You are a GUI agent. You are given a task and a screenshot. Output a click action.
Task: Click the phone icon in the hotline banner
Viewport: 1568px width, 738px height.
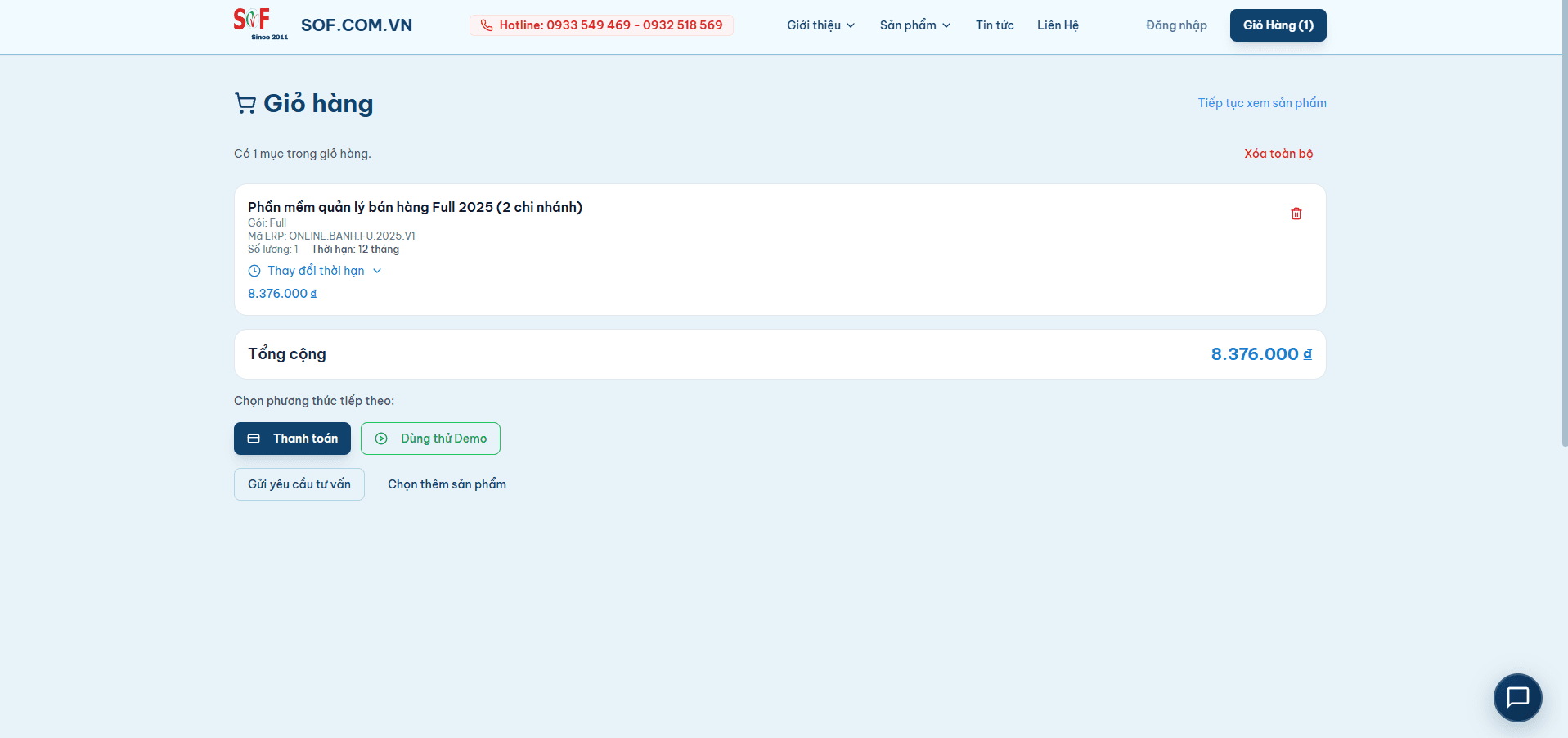(485, 25)
